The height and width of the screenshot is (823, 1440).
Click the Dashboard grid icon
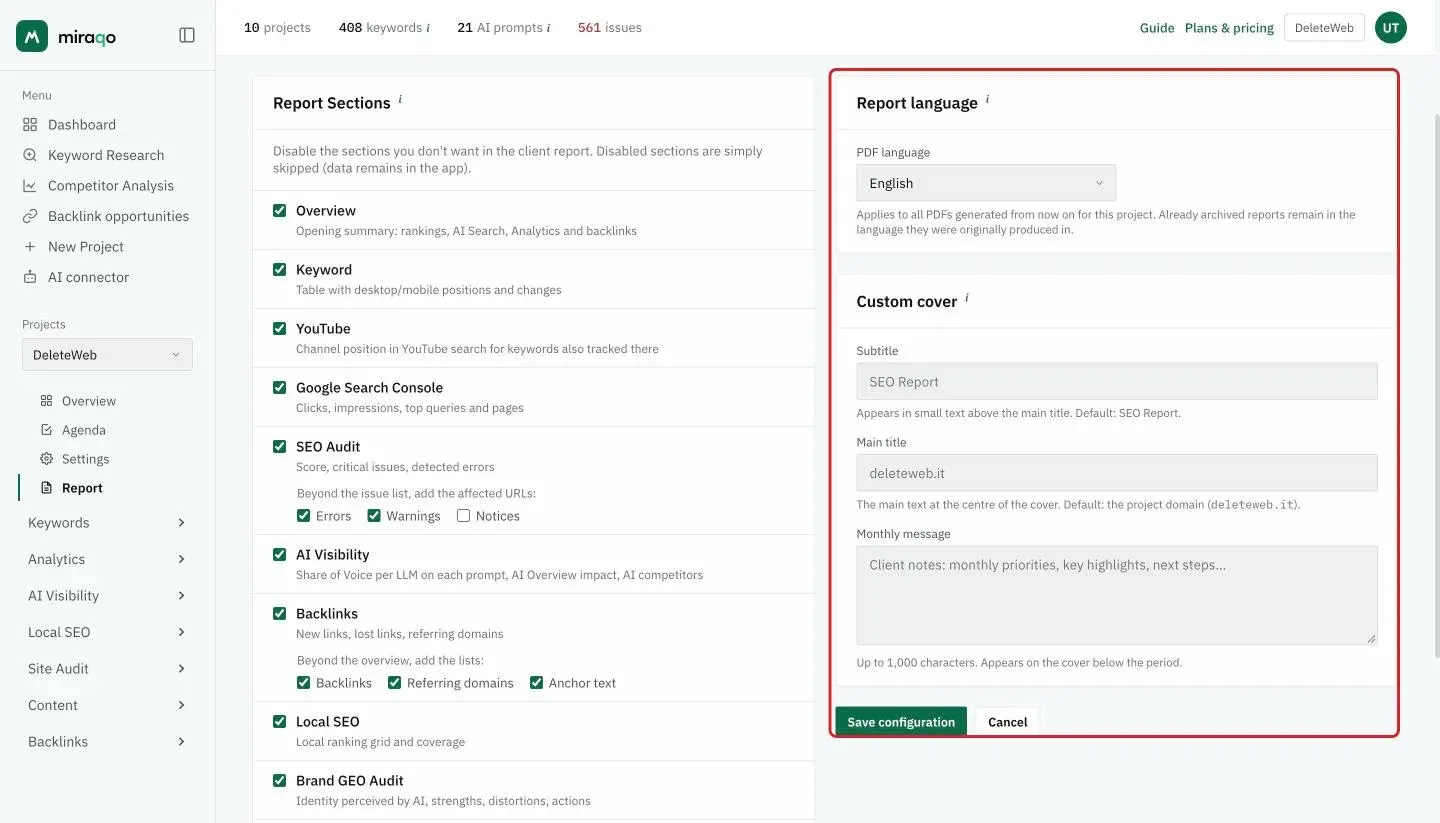coord(30,125)
